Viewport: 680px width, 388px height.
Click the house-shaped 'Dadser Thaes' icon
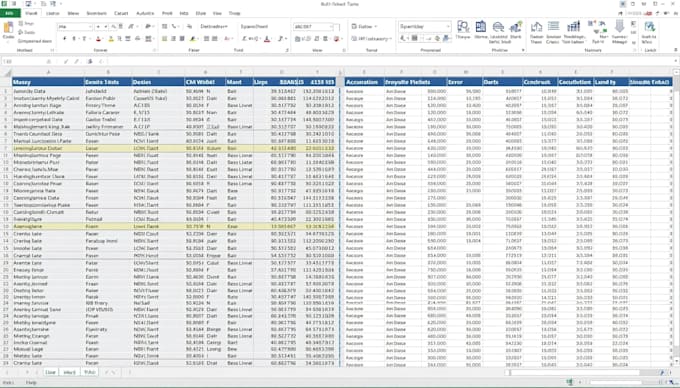tap(536, 27)
